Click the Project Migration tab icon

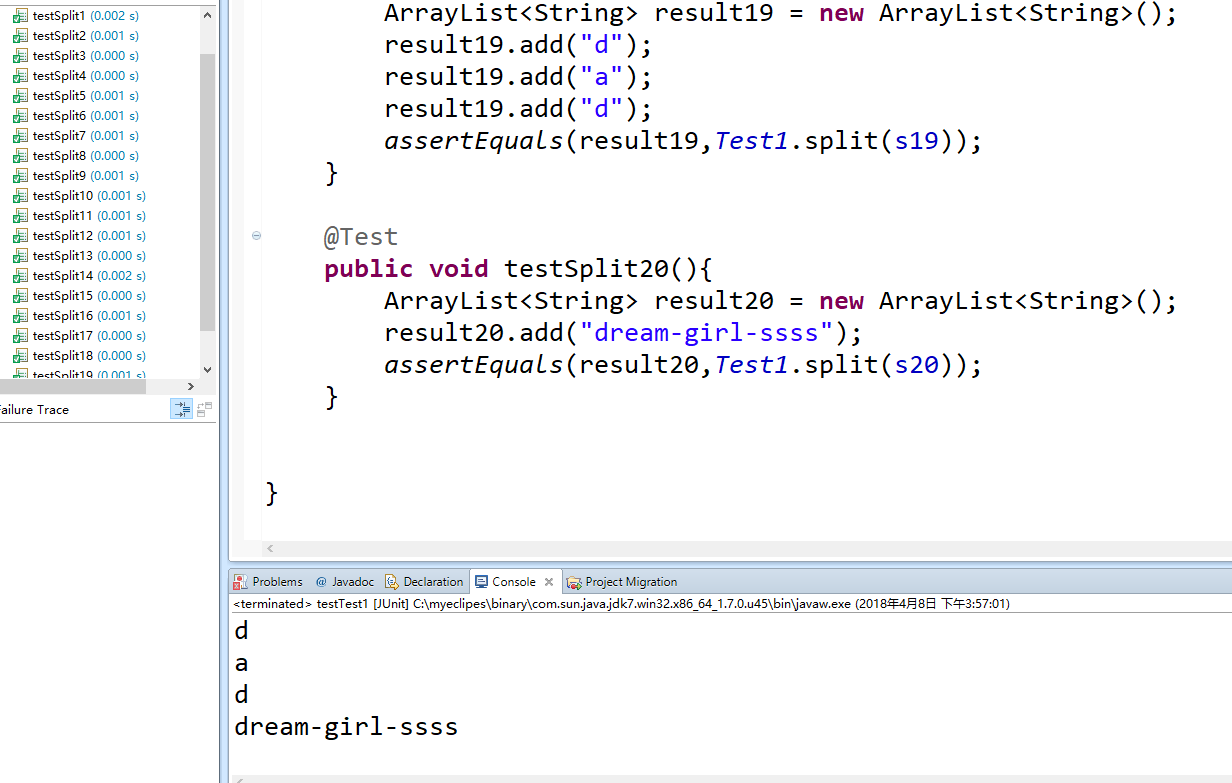coord(573,582)
